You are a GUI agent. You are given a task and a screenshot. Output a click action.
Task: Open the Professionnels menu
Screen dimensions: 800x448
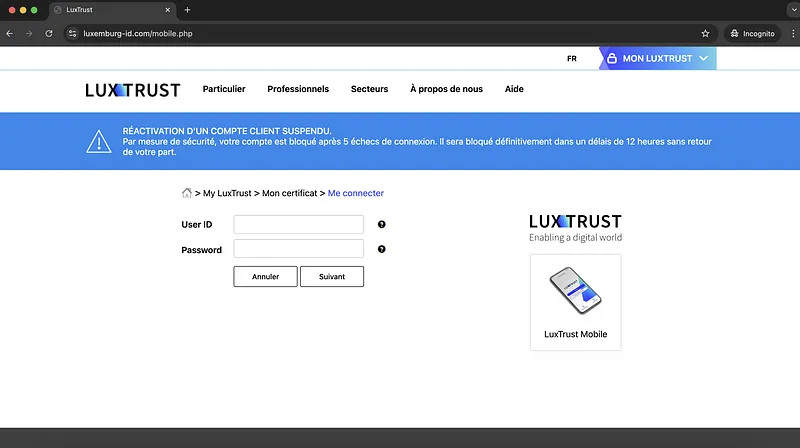298,89
